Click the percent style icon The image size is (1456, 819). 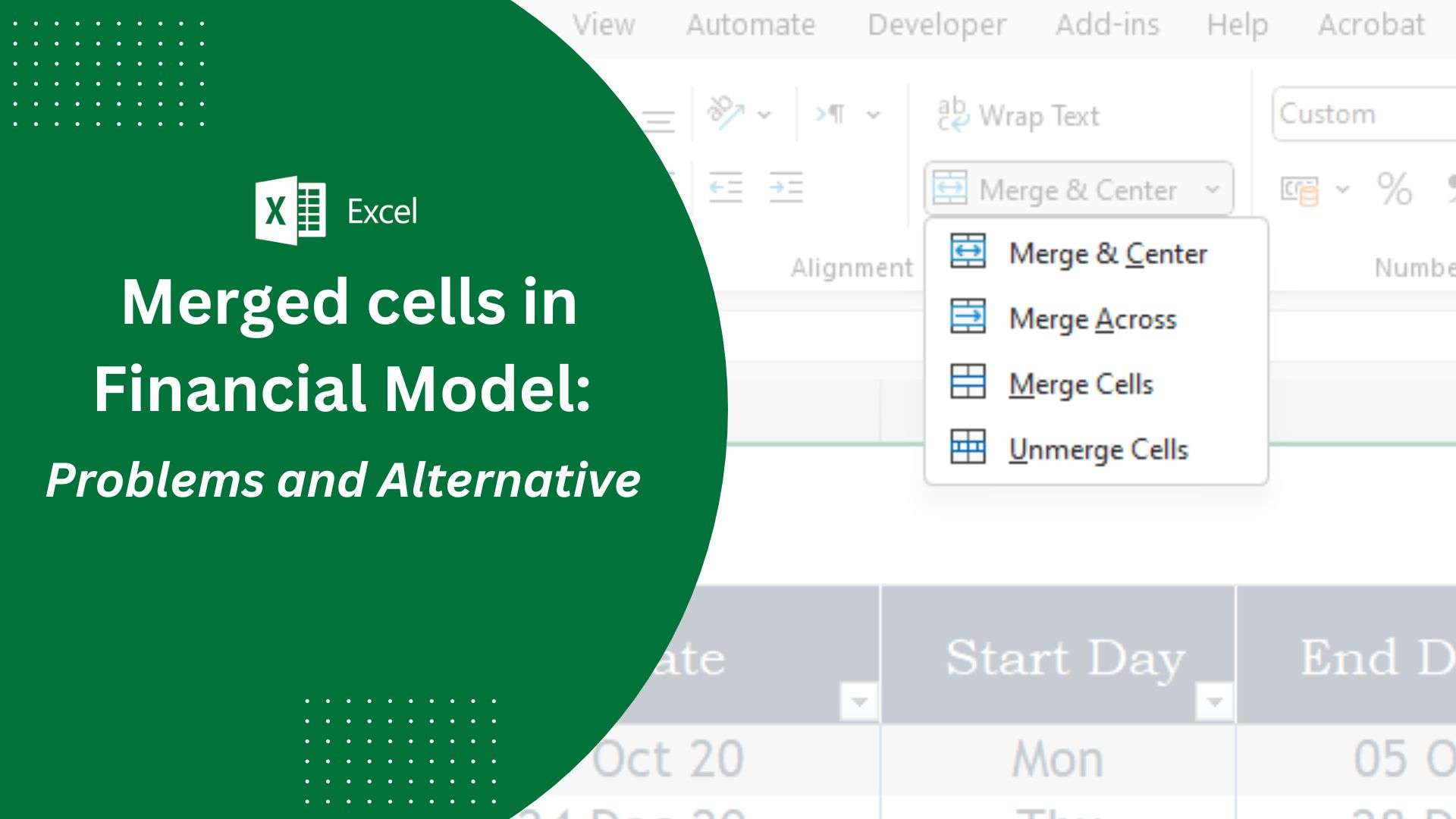(1394, 189)
